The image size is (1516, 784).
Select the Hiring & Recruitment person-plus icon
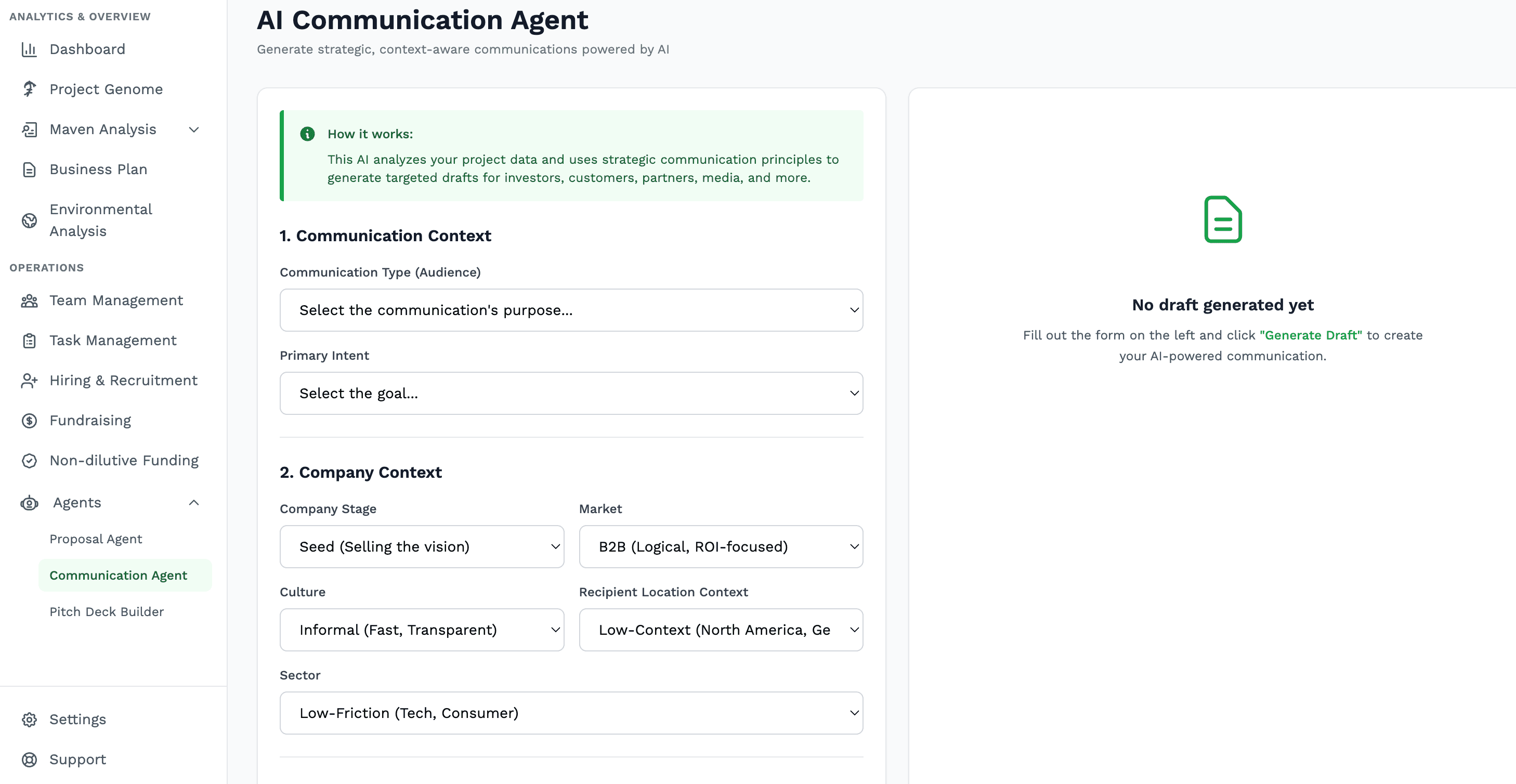(x=30, y=380)
